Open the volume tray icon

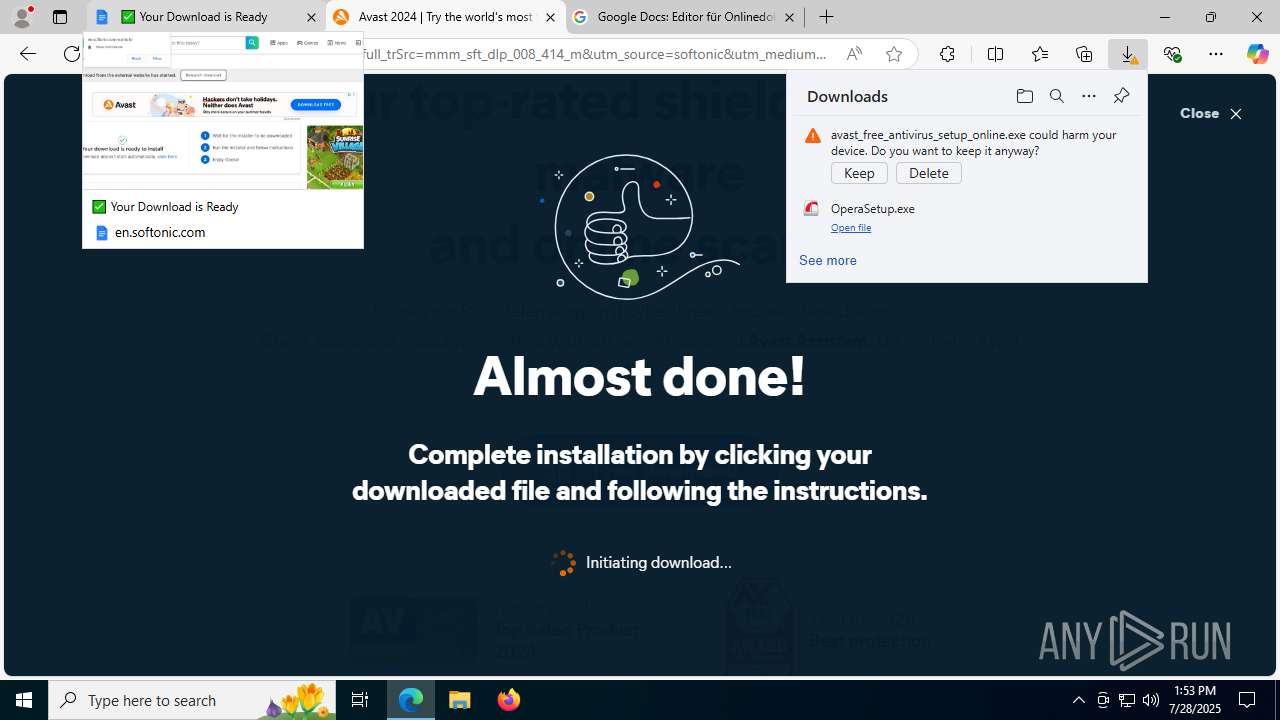pos(1151,700)
